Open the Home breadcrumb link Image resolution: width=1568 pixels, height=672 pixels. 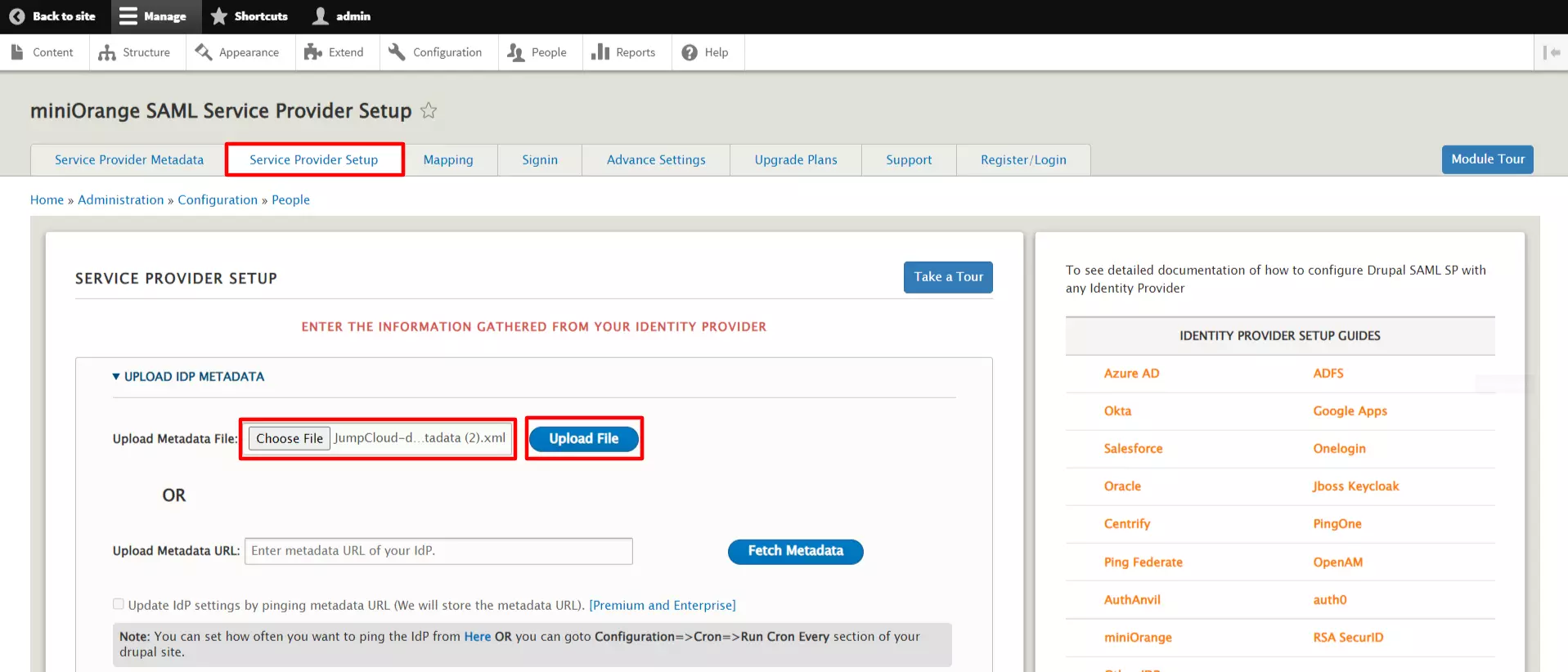[47, 200]
